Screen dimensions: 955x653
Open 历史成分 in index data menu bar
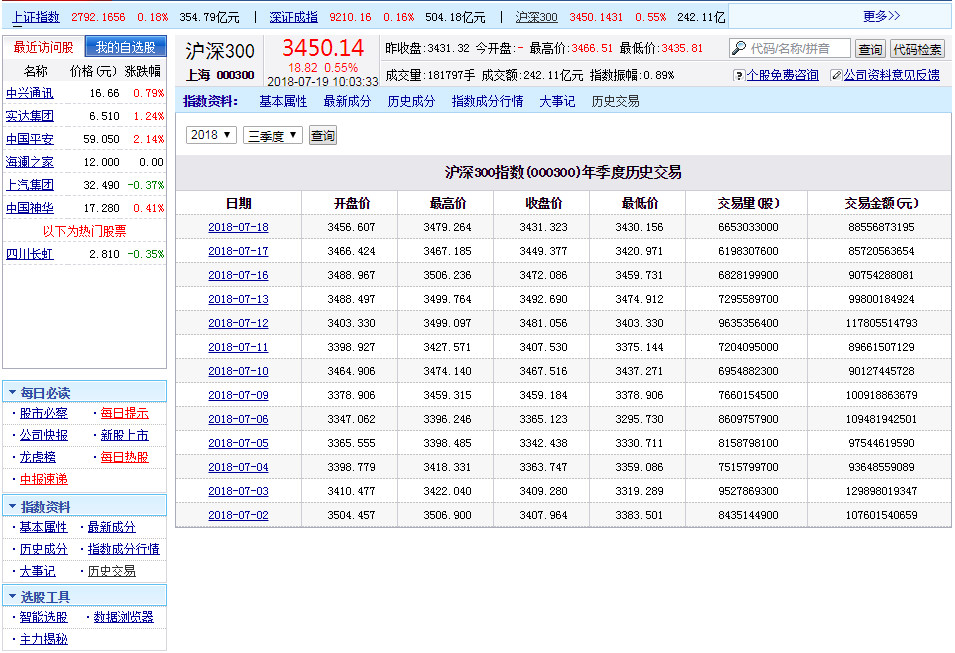pos(411,101)
